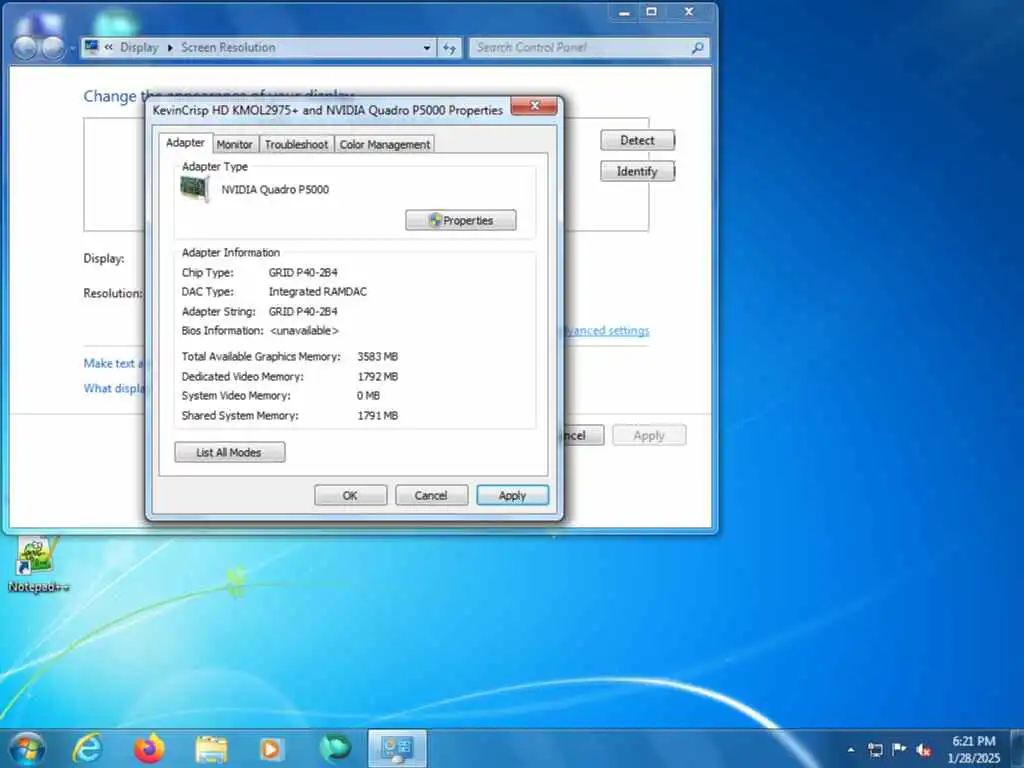This screenshot has width=1024, height=768.
Task: Open Windows Explorer folder icon in taskbar
Action: pos(211,749)
